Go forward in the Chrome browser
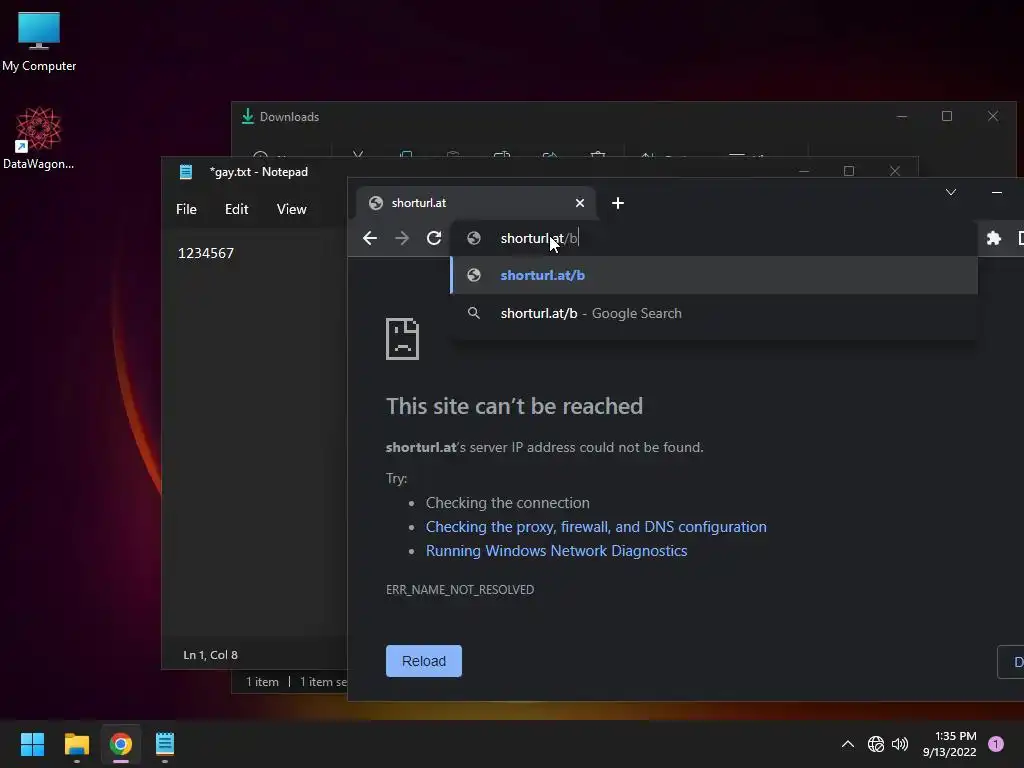1024x768 pixels. [x=402, y=238]
